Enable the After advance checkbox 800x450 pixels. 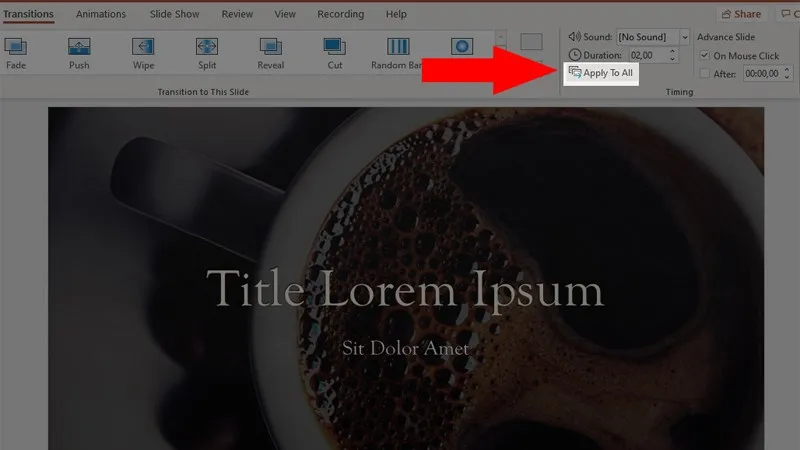pos(705,74)
